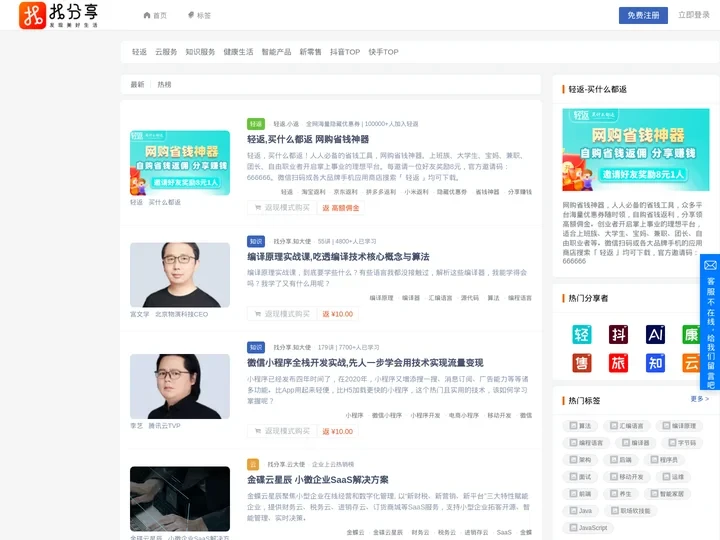
Task: Select the 职场软技能 hot tag
Action: 630,511
